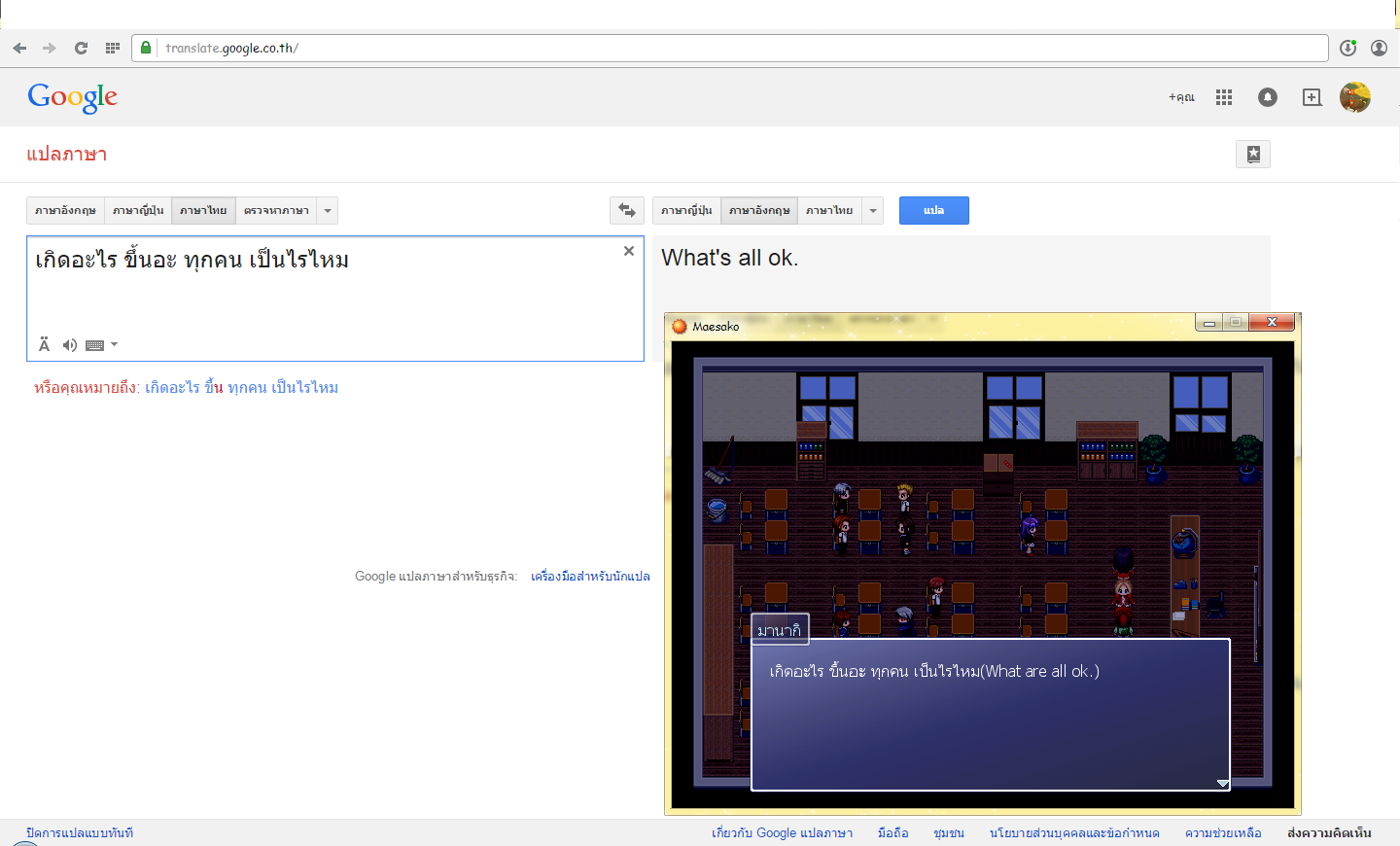Go forward in the browser
This screenshot has height=846, width=1400.
pyautogui.click(x=50, y=48)
